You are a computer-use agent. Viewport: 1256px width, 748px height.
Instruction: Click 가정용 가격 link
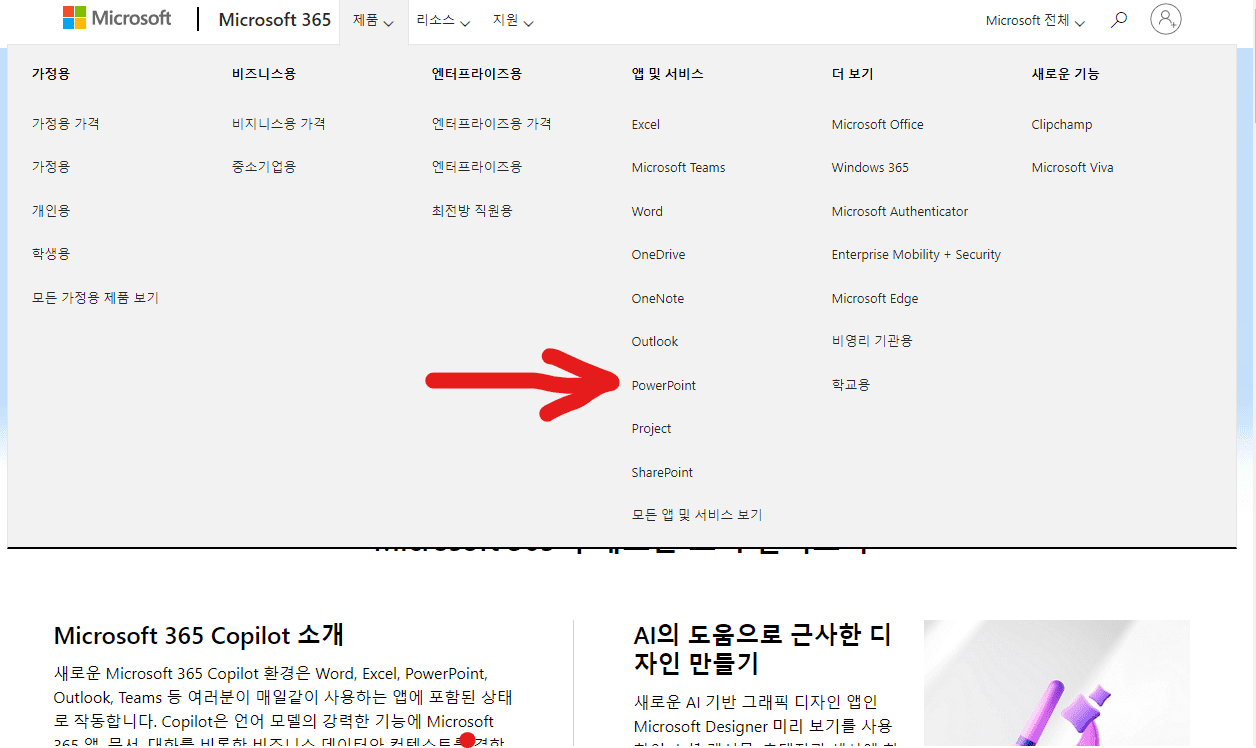click(x=65, y=123)
